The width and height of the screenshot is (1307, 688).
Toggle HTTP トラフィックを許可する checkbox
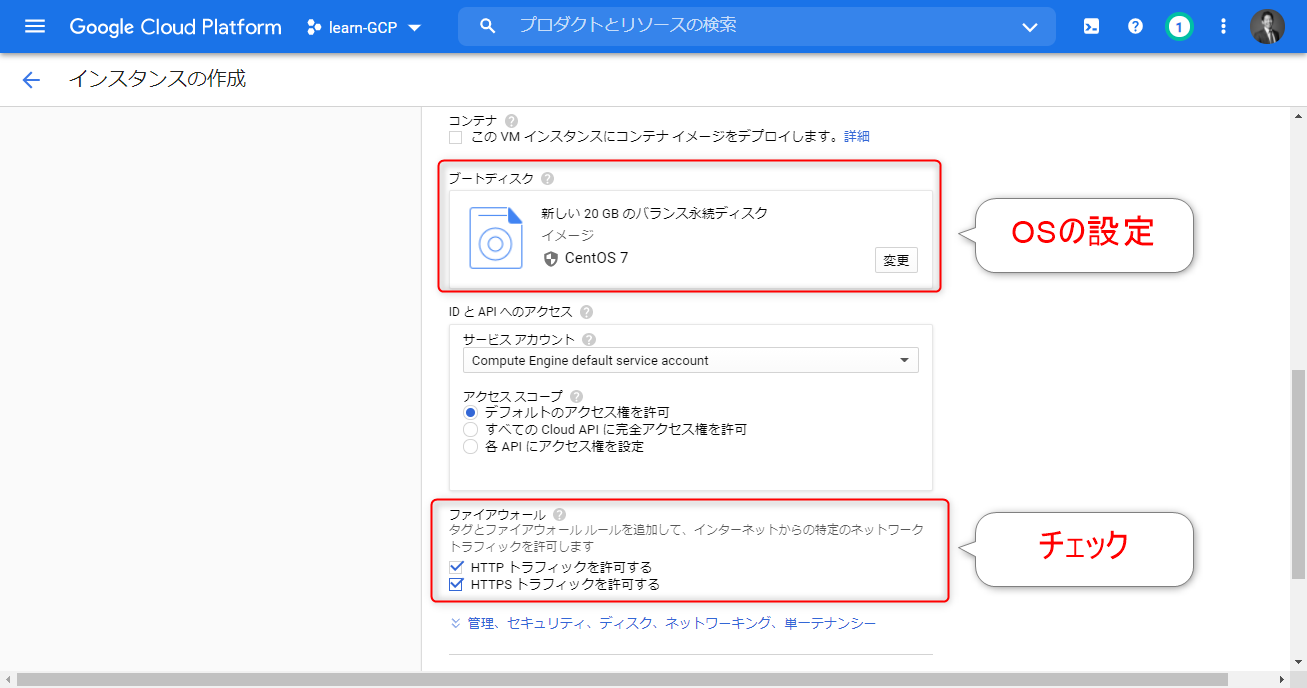pos(456,567)
